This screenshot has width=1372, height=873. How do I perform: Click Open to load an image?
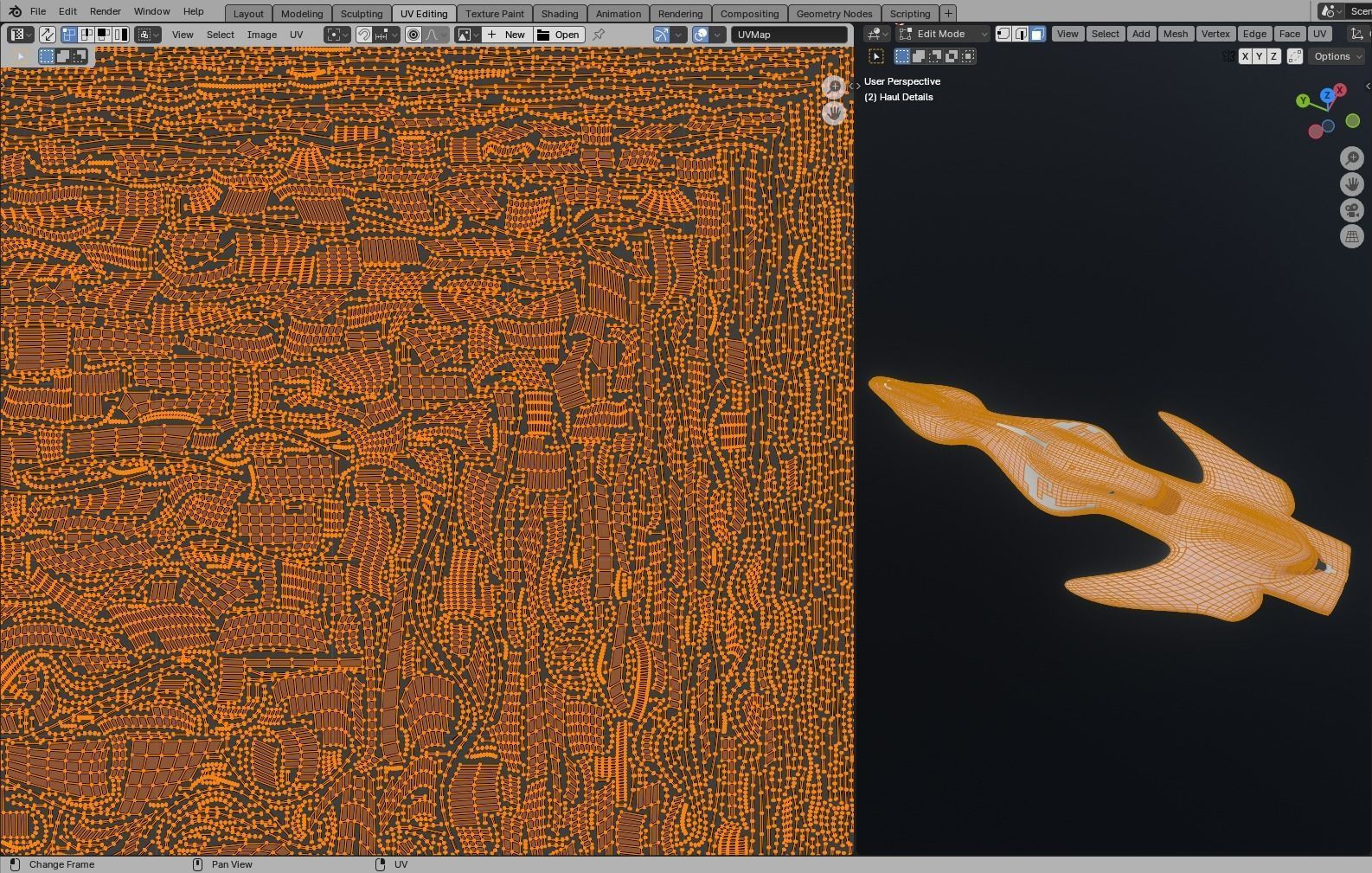pyautogui.click(x=559, y=35)
